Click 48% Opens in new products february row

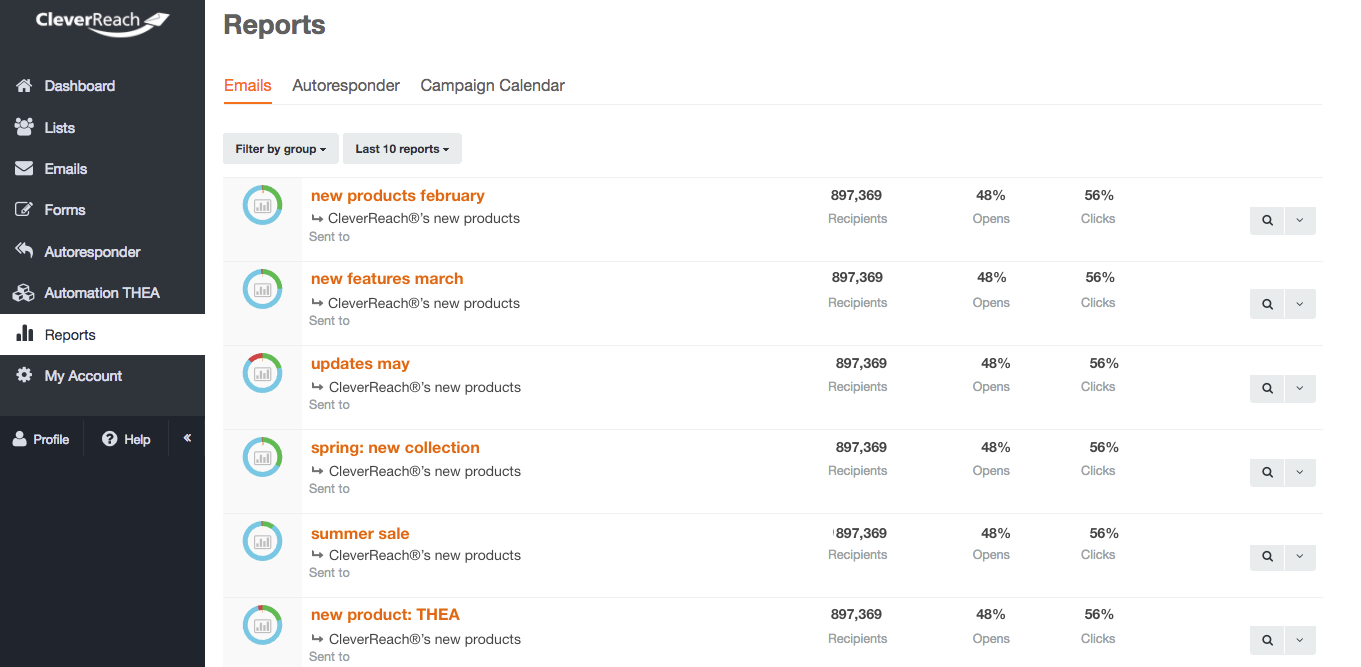pyautogui.click(x=991, y=195)
